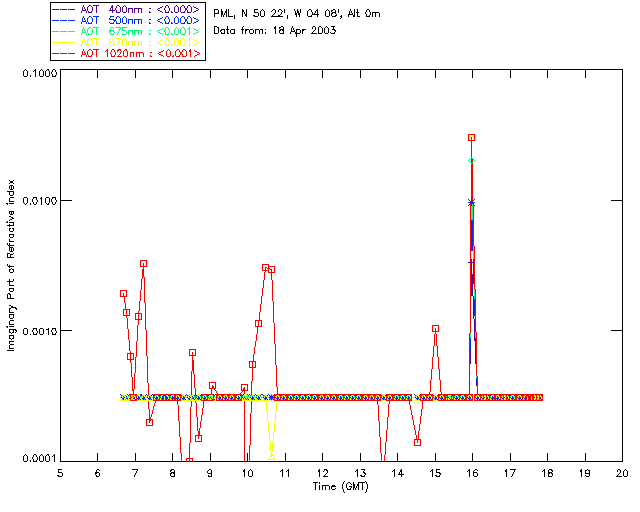
Task: Click the 0.0001 y-axis tick label
Action: click(x=40, y=458)
